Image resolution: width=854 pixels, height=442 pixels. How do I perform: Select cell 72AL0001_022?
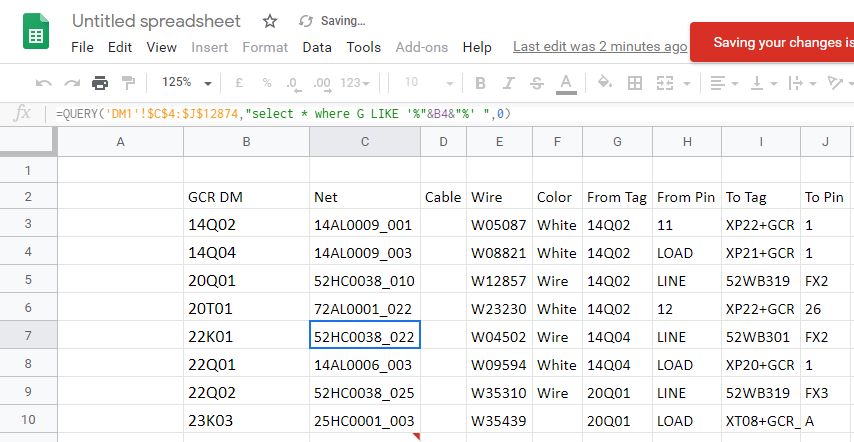[x=365, y=308]
